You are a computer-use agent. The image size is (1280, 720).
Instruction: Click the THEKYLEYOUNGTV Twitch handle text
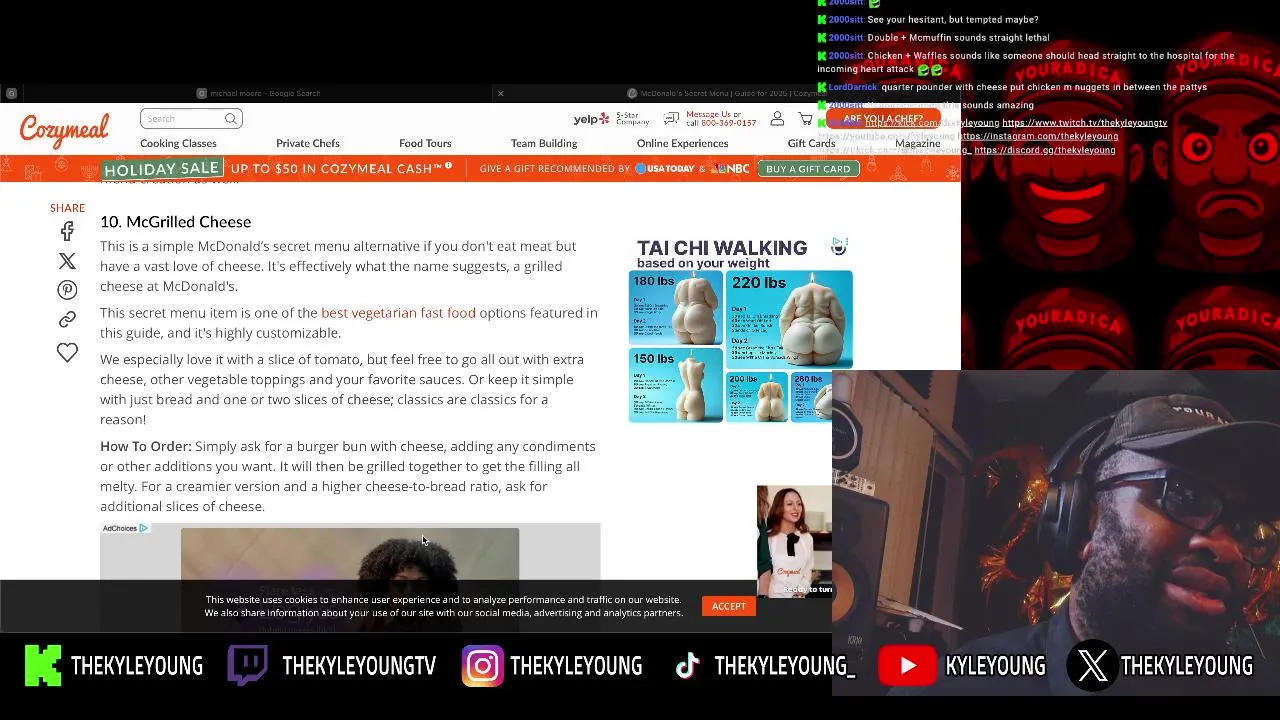[x=359, y=666]
